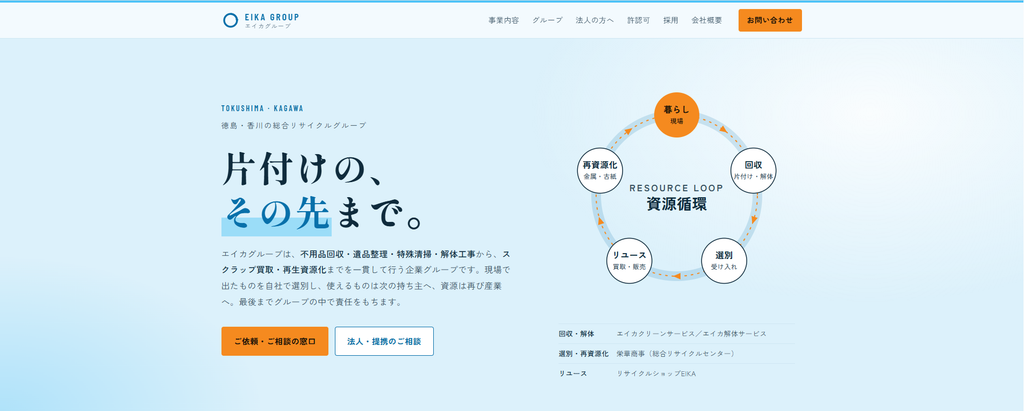Select the orange 暮らし 現場 circle node
Viewport: 1024px width, 411px height.
tap(677, 114)
